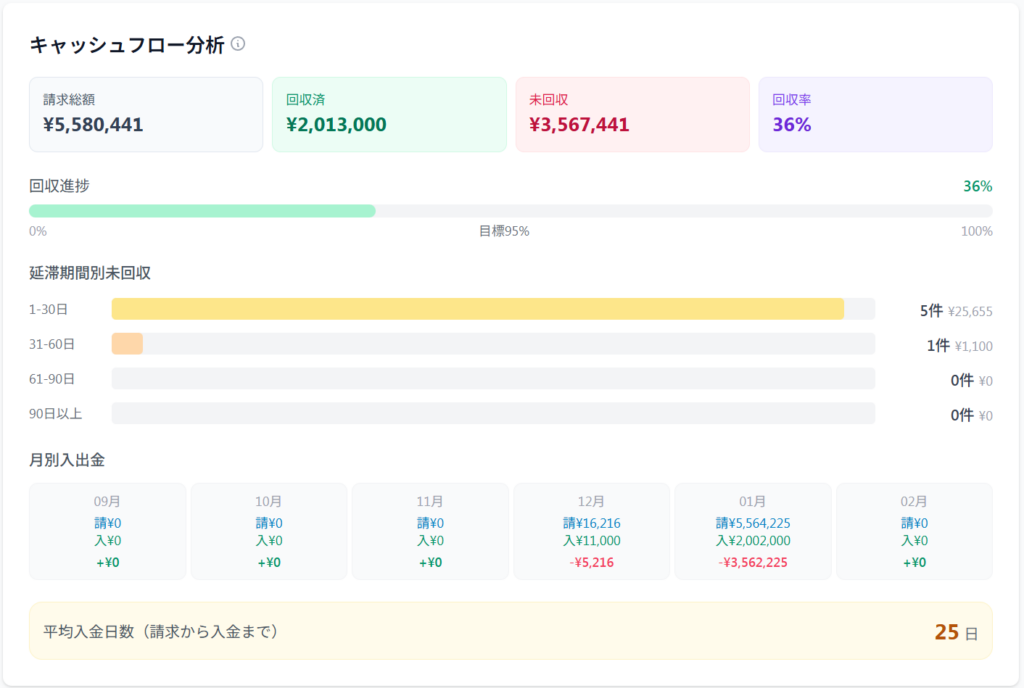This screenshot has height=688, width=1024.
Task: Click the 1件 count for 31-60日
Action: (x=937, y=346)
